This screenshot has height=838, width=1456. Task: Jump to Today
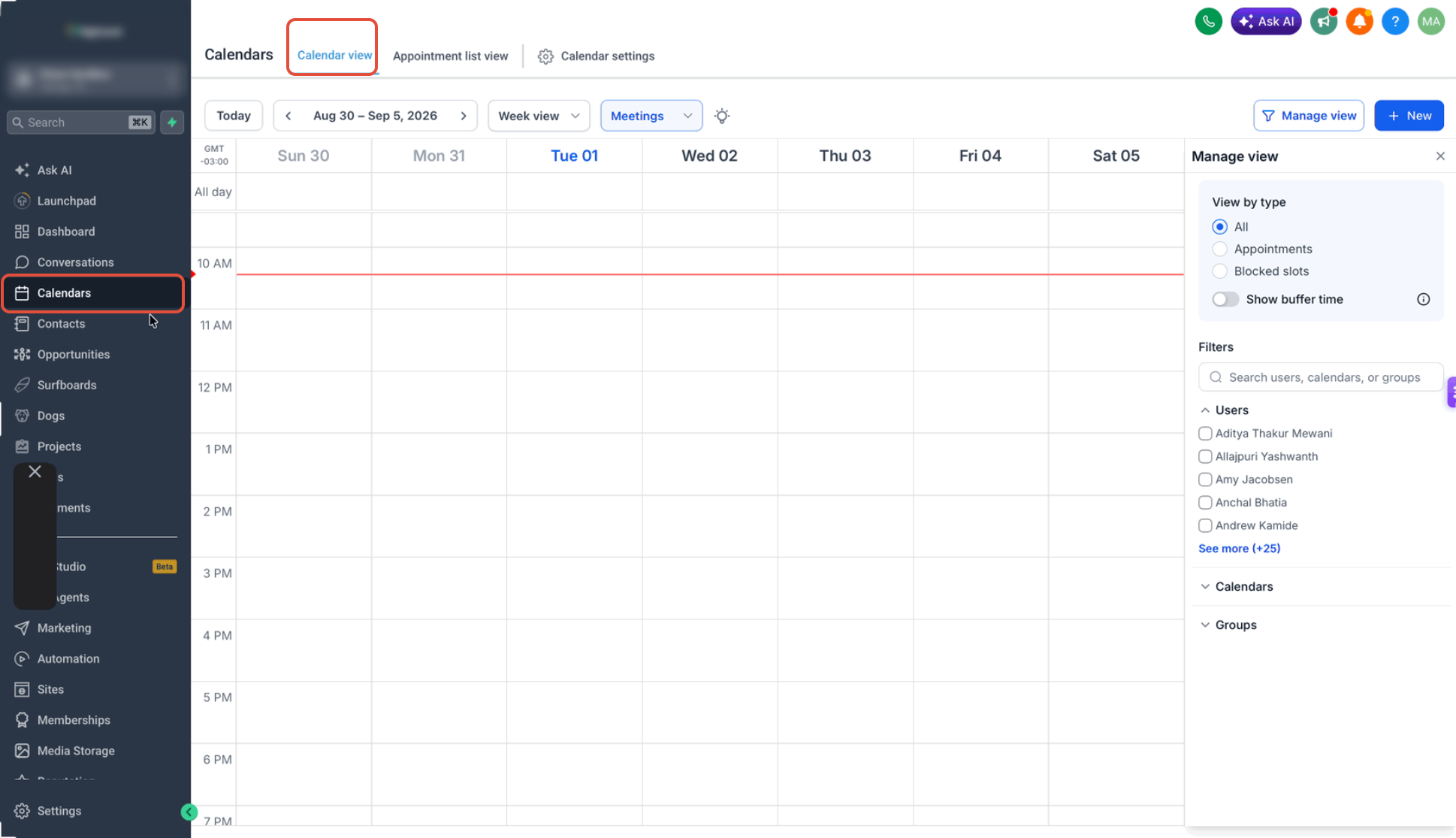click(234, 116)
